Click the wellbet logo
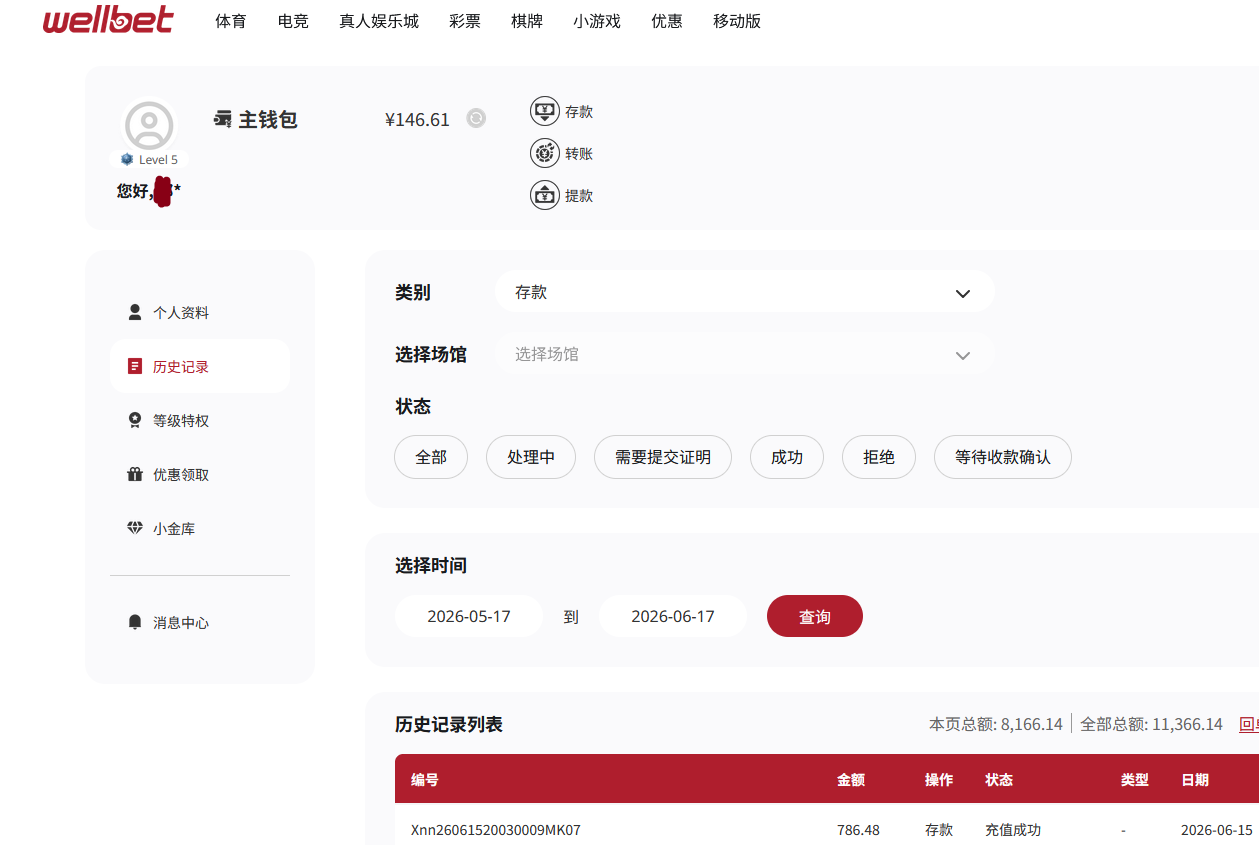The width and height of the screenshot is (1259, 845). coord(108,20)
